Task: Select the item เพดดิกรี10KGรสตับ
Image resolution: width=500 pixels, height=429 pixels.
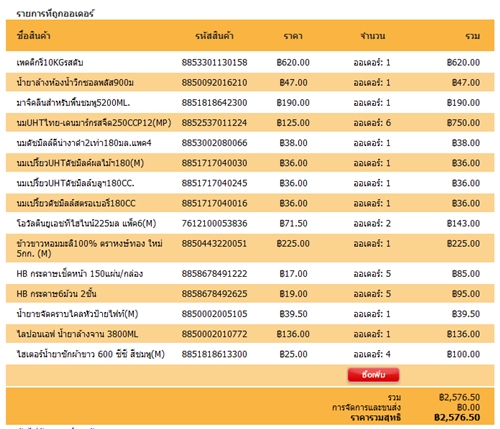Action: point(50,62)
